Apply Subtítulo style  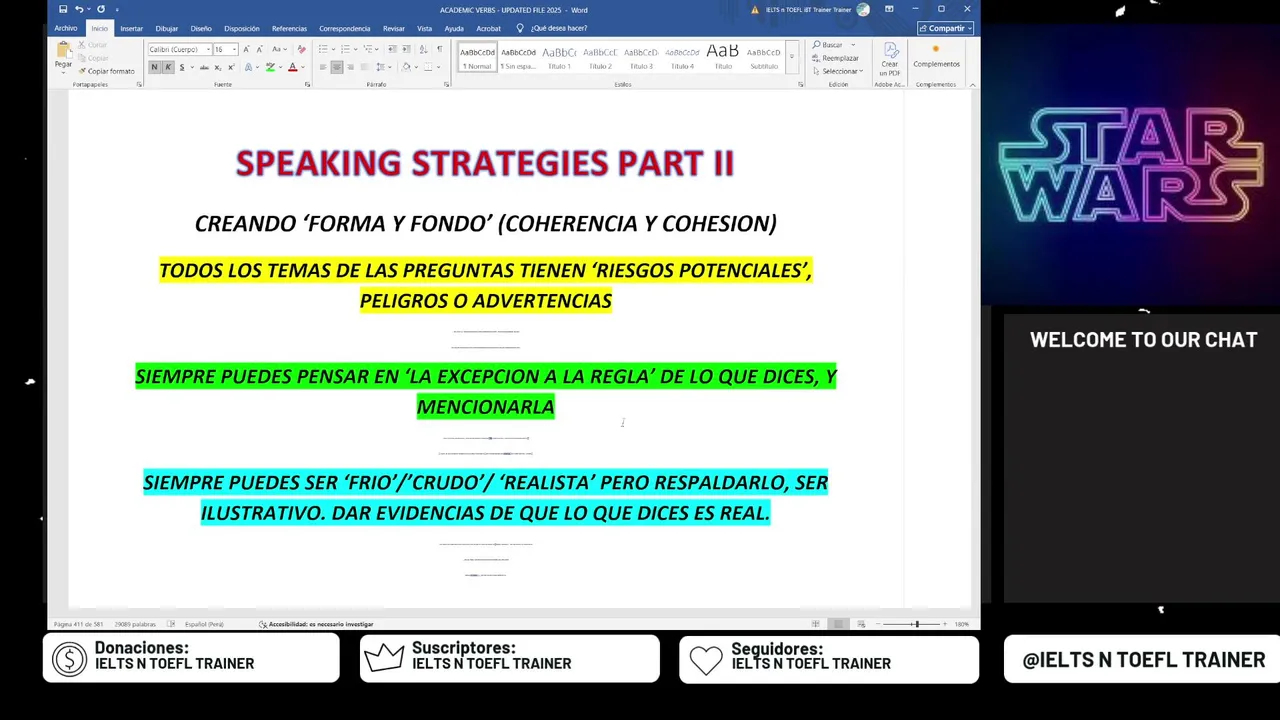[764, 58]
